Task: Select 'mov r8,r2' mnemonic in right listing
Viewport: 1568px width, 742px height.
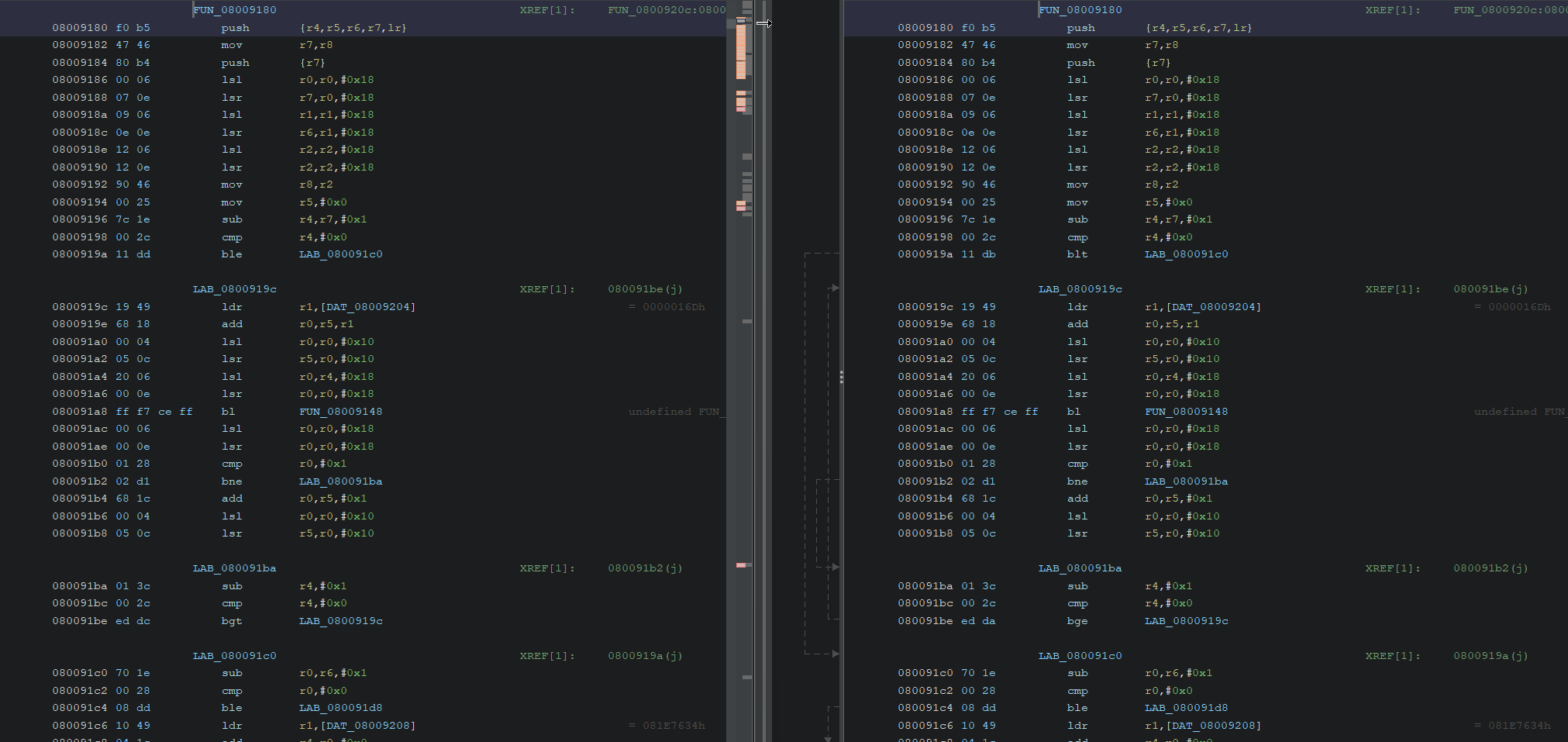Action: pos(1077,185)
